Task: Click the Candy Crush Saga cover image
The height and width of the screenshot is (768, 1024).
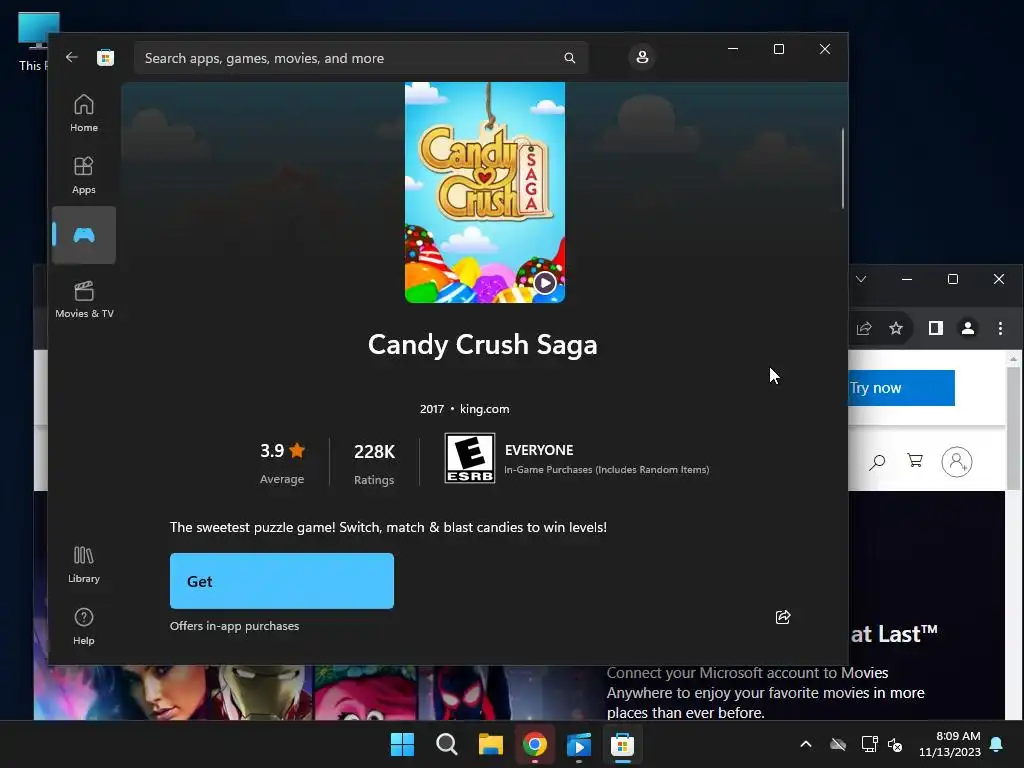Action: tap(485, 192)
